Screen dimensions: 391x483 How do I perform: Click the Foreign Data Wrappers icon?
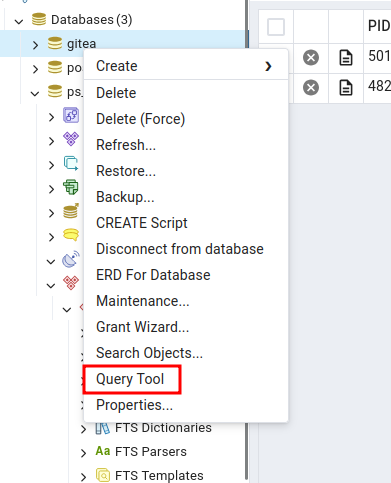(71, 211)
